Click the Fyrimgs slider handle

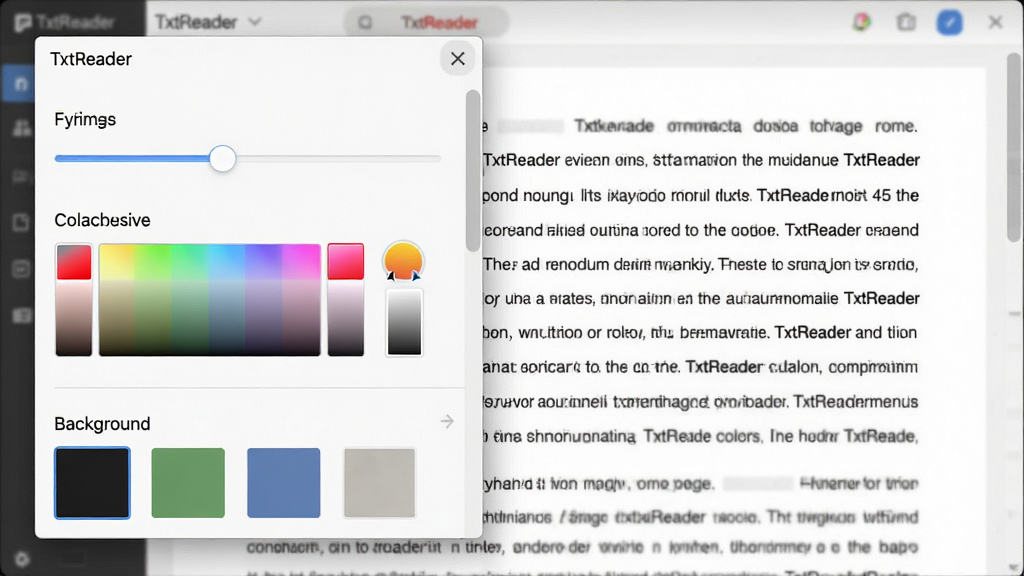(x=223, y=159)
